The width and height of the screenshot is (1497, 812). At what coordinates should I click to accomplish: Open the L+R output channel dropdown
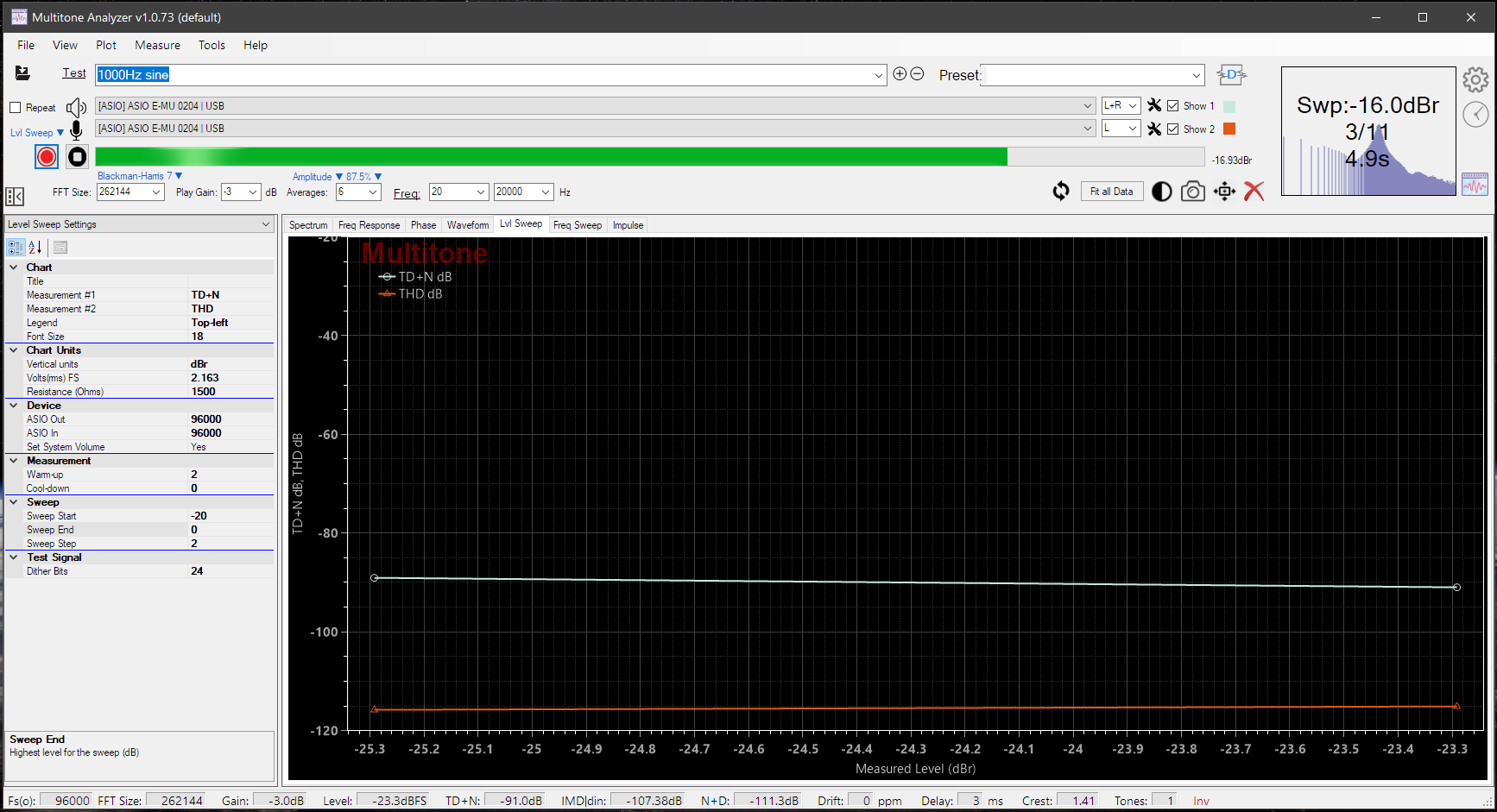point(1133,105)
